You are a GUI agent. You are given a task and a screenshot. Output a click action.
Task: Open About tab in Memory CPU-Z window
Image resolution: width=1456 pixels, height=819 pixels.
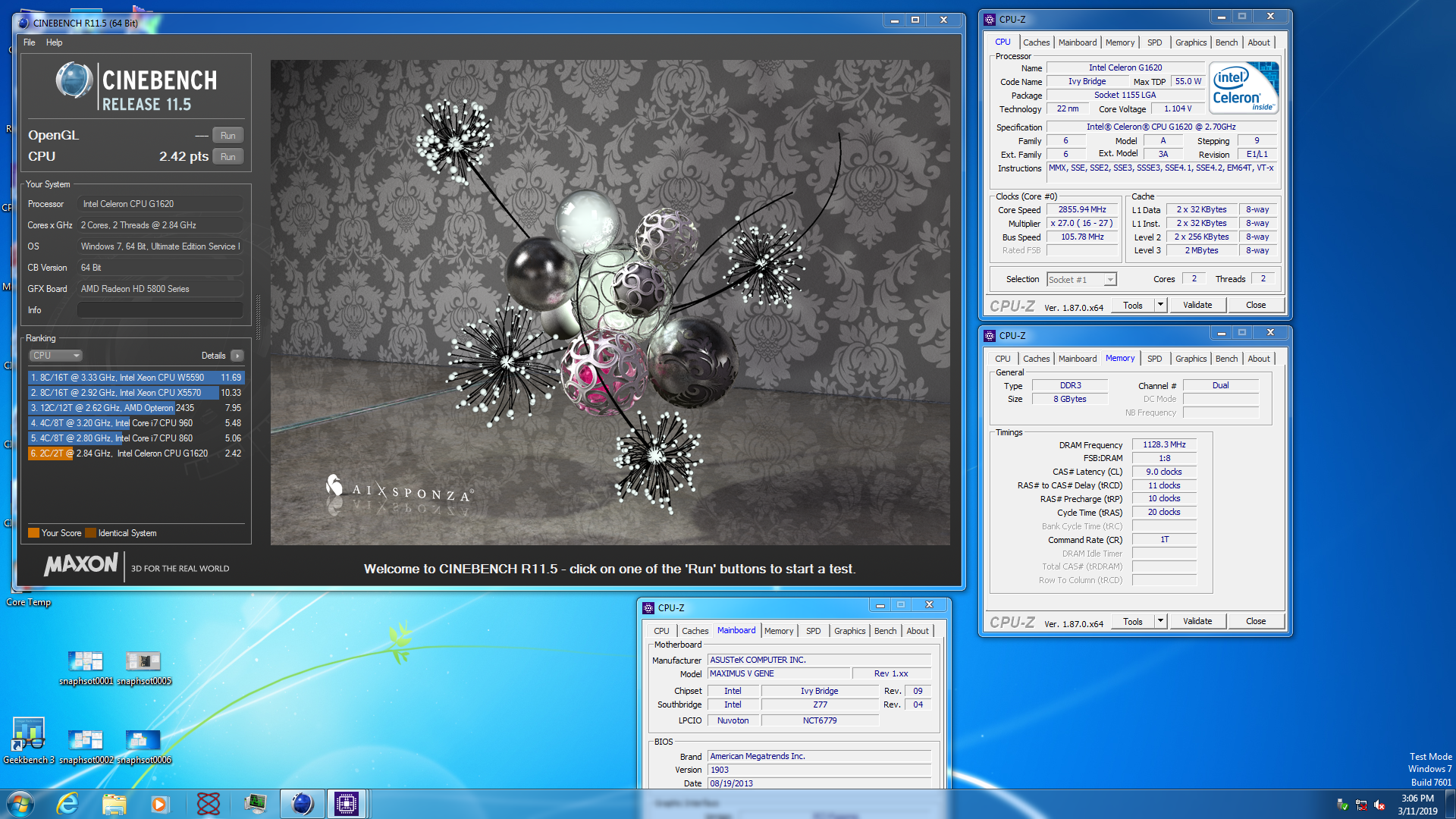coord(1259,359)
